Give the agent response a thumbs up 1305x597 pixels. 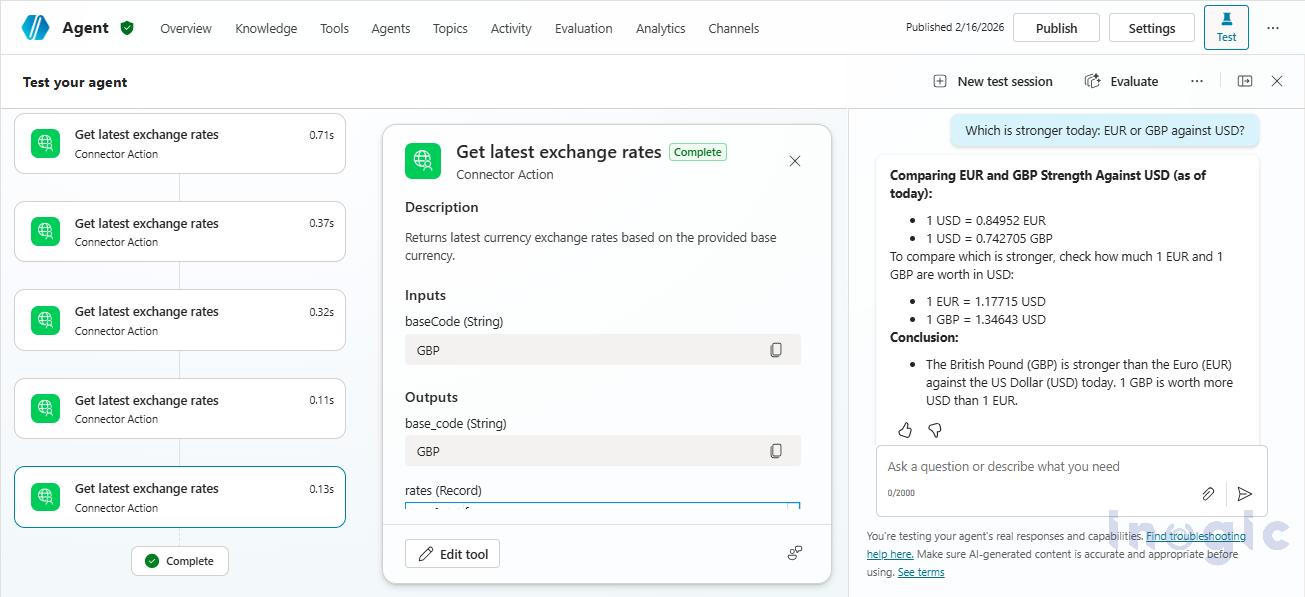pyautogui.click(x=905, y=429)
